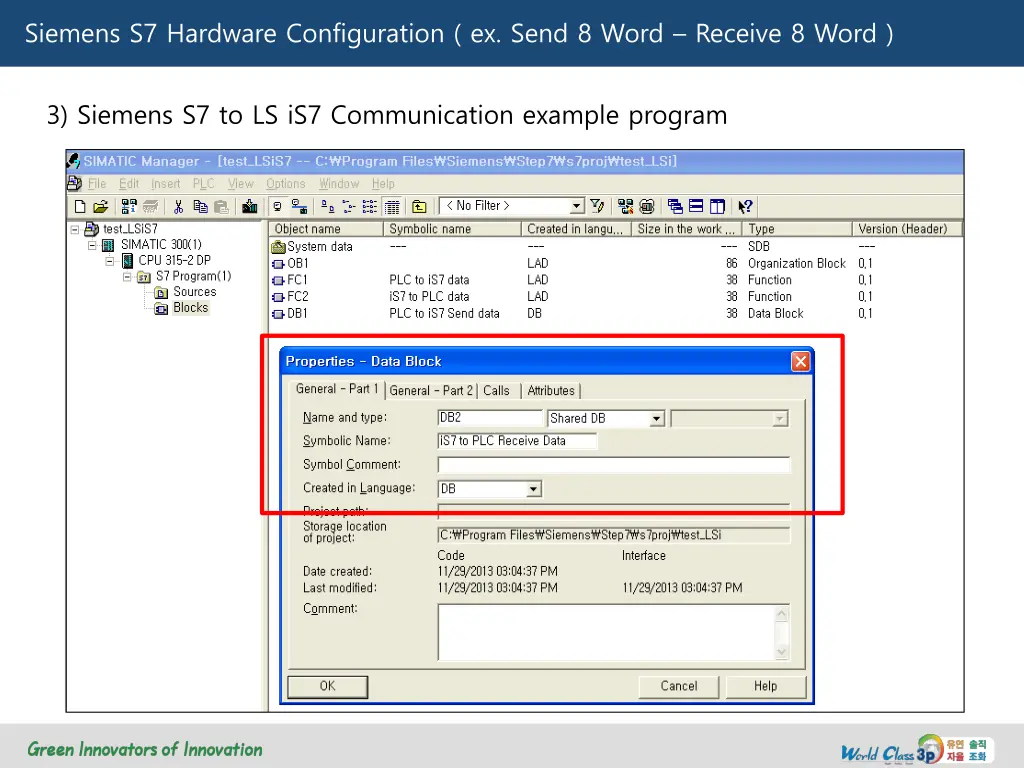This screenshot has width=1024, height=768.
Task: Switch to Large Icons view
Action: 327,207
